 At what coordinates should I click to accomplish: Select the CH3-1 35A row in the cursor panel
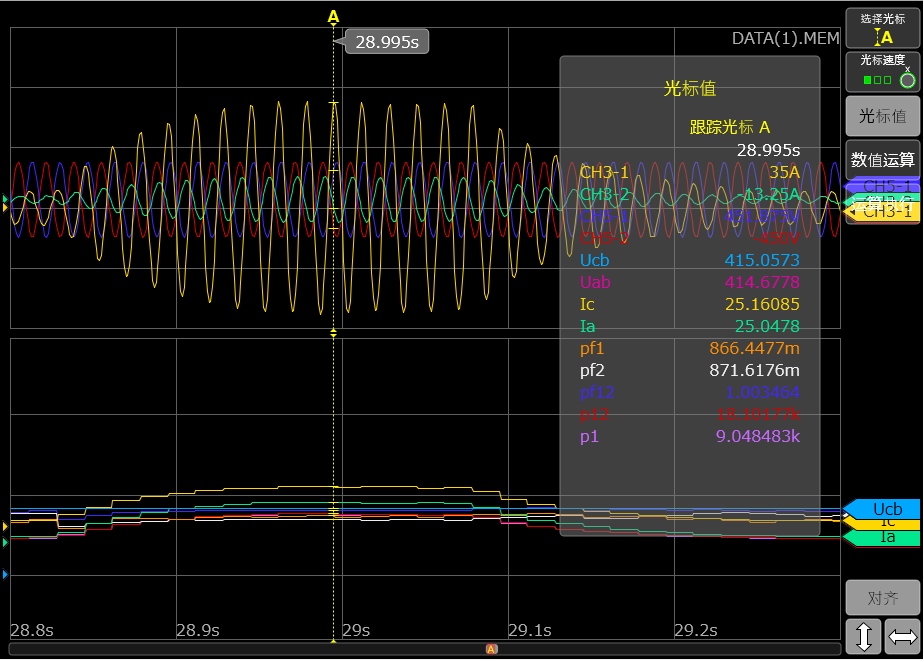tap(689, 172)
